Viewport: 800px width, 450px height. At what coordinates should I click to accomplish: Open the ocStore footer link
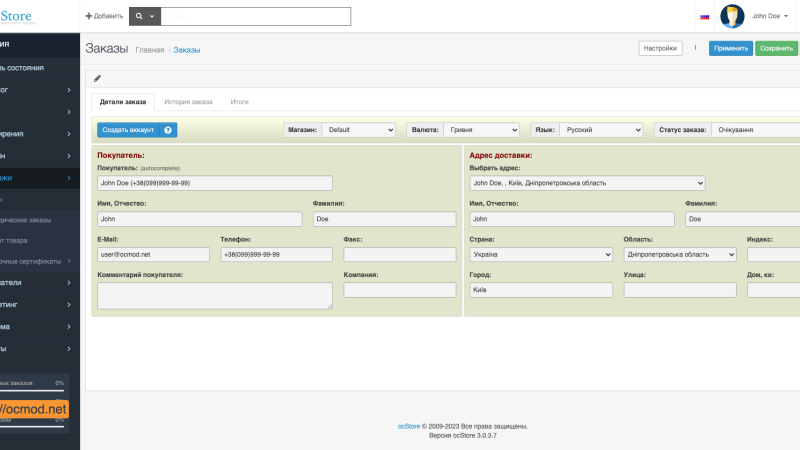pyautogui.click(x=409, y=427)
